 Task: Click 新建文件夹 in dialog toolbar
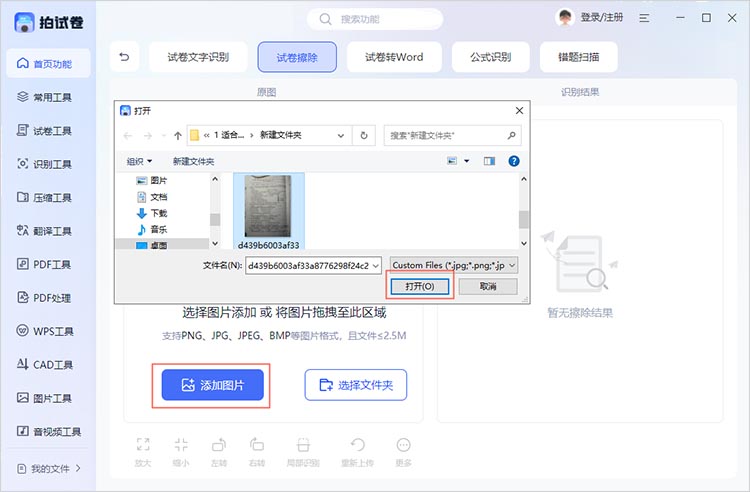(194, 162)
